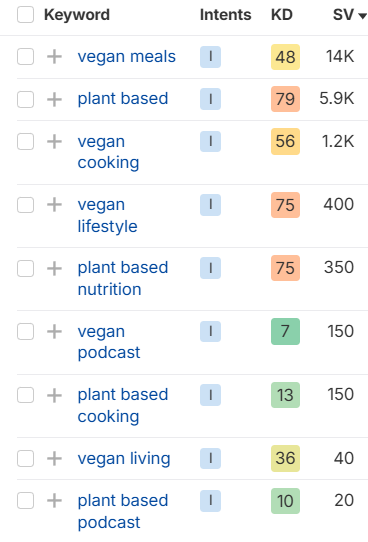Click the plus icon beside vegan meals
Viewport: 368px width, 542px height.
[x=54, y=57]
